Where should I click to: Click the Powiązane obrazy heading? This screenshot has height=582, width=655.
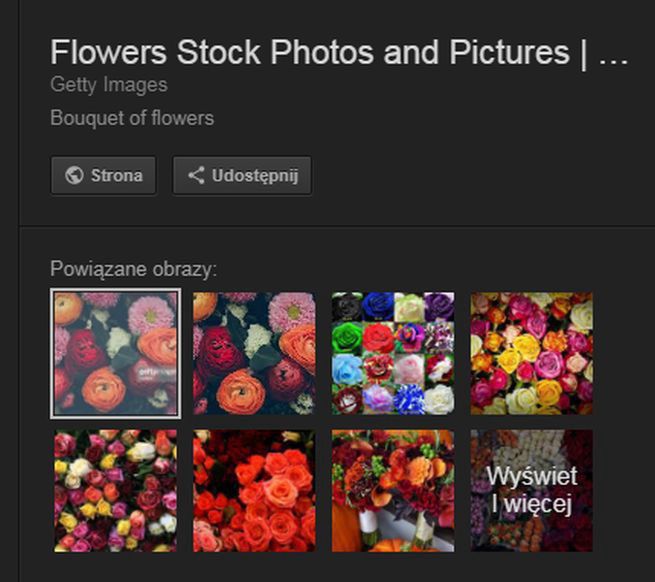pos(133,268)
